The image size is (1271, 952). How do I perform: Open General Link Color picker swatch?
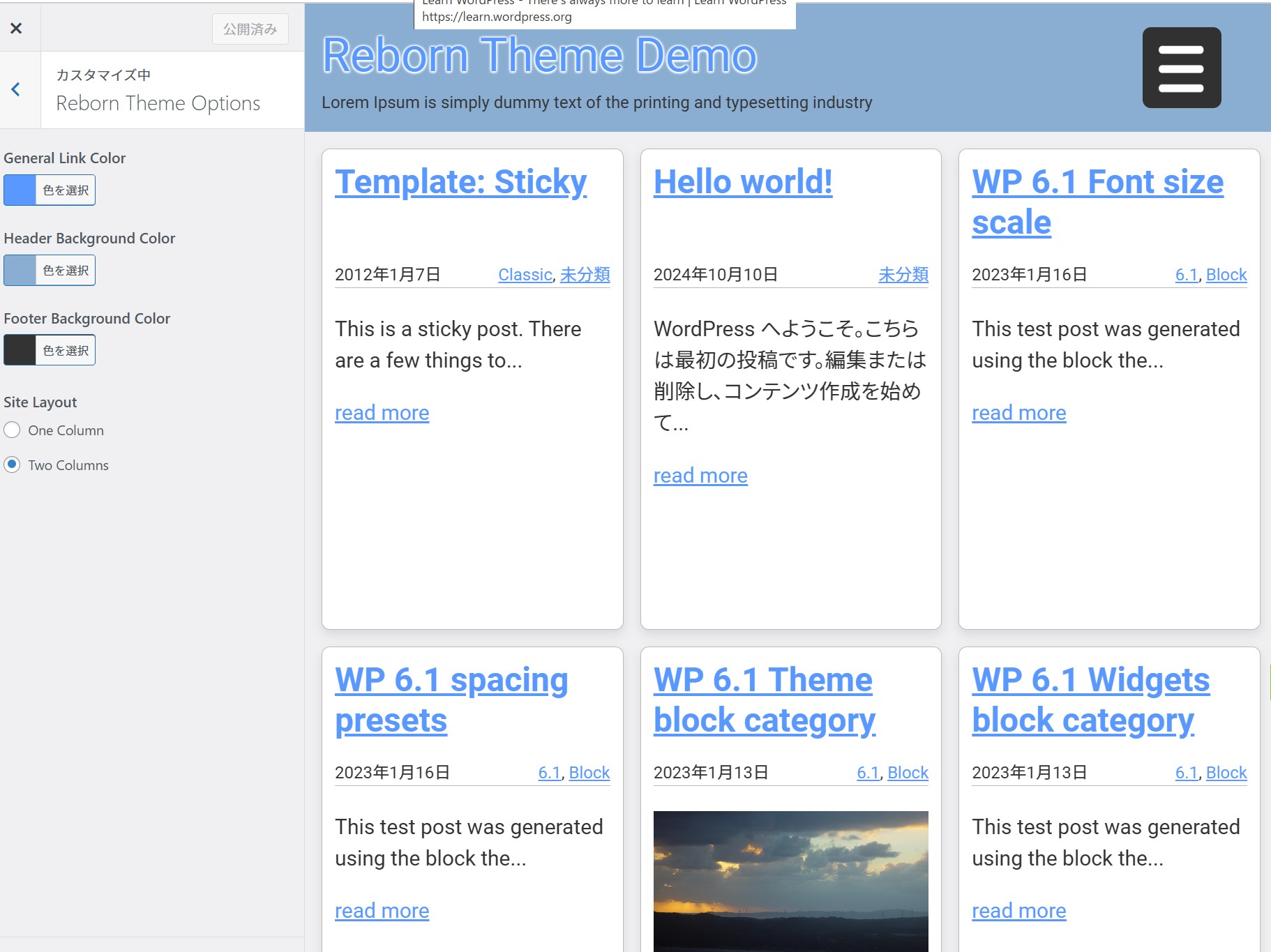click(49, 190)
